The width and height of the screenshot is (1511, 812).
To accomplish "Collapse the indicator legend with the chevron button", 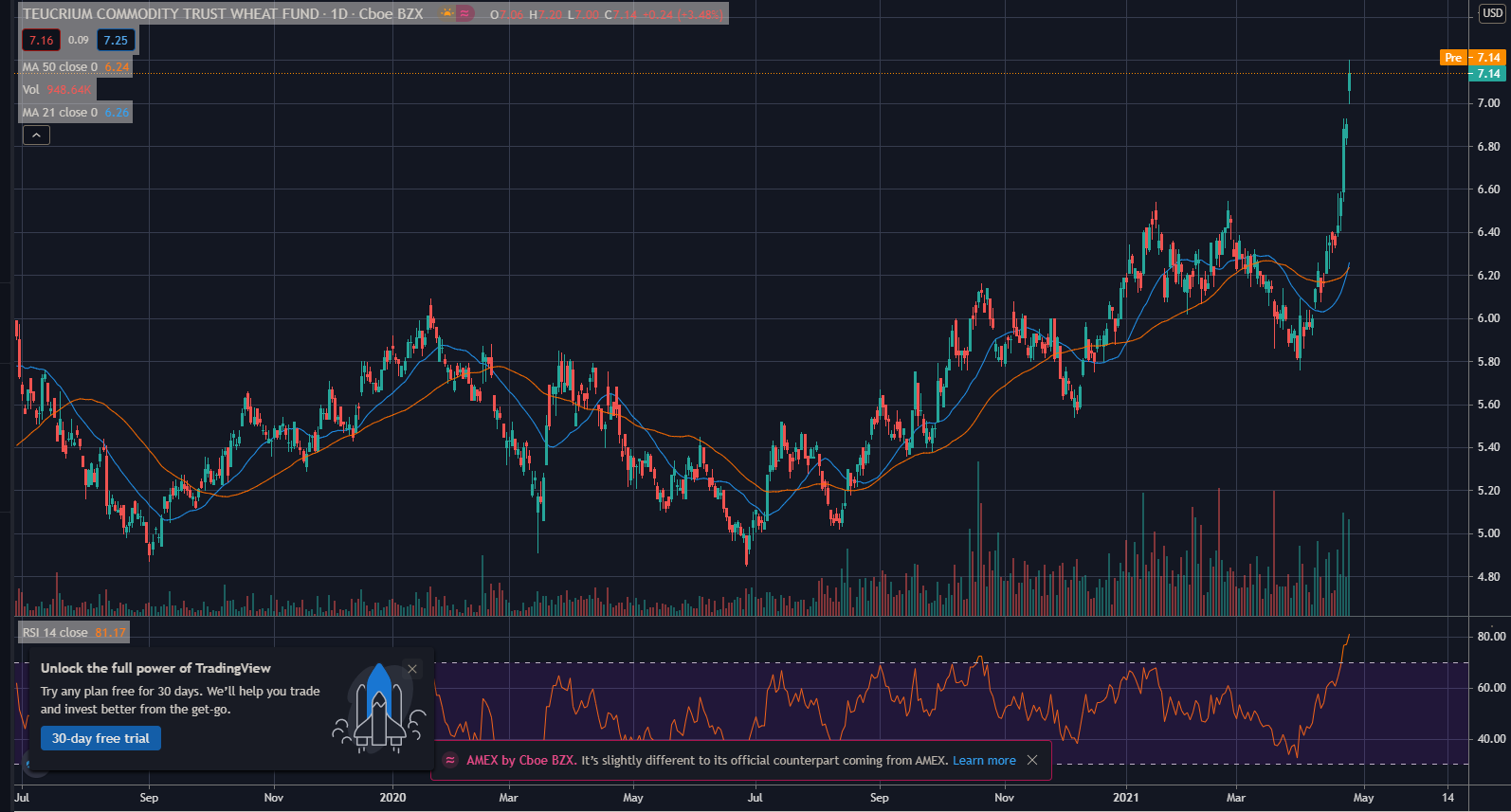I will (x=36, y=135).
